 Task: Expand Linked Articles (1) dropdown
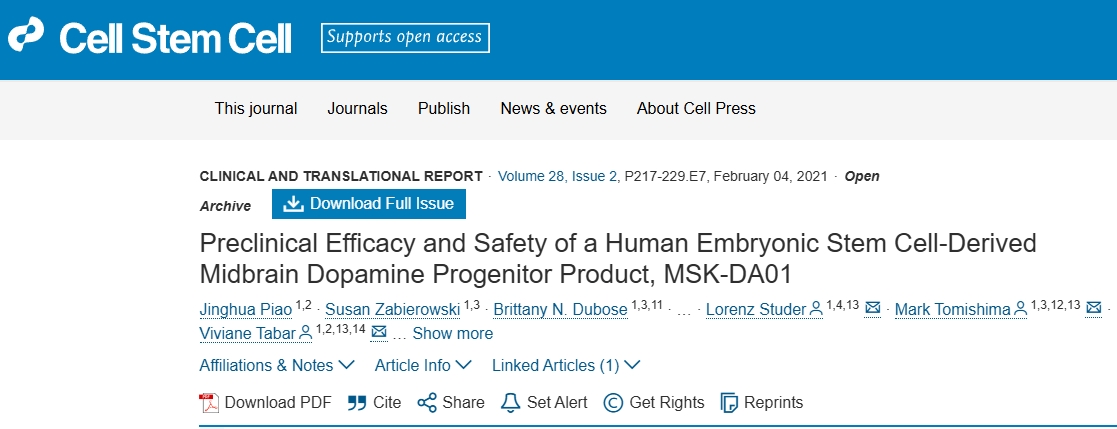[x=566, y=366]
